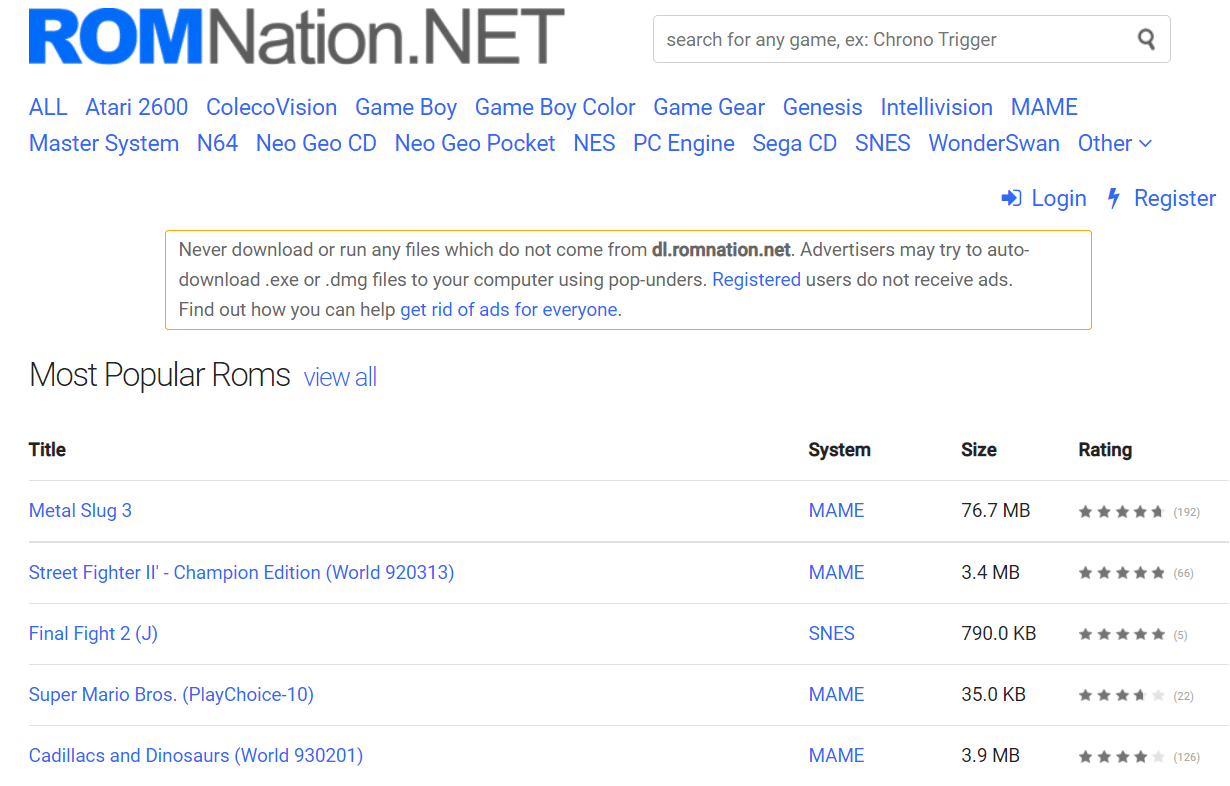The height and width of the screenshot is (786, 1230).
Task: Open the Game Boy Color category
Action: click(x=555, y=107)
